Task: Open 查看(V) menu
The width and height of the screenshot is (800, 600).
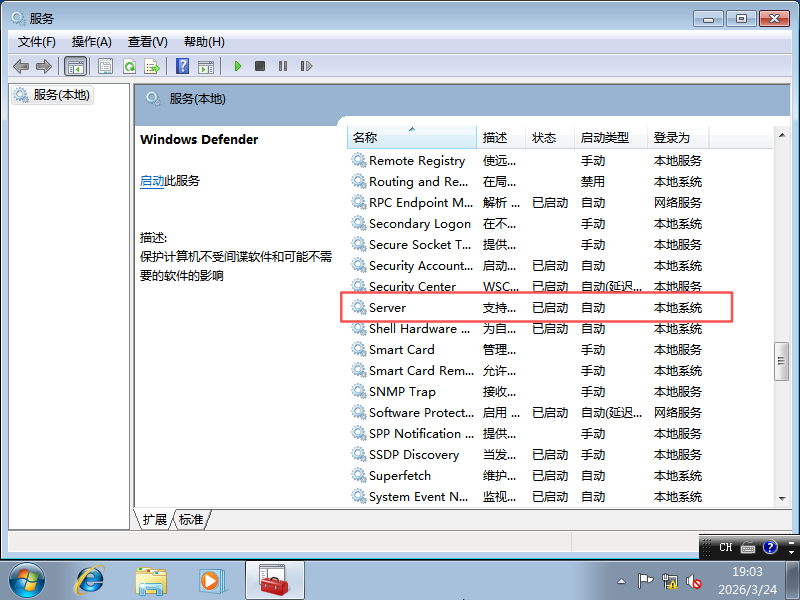Action: [x=147, y=42]
